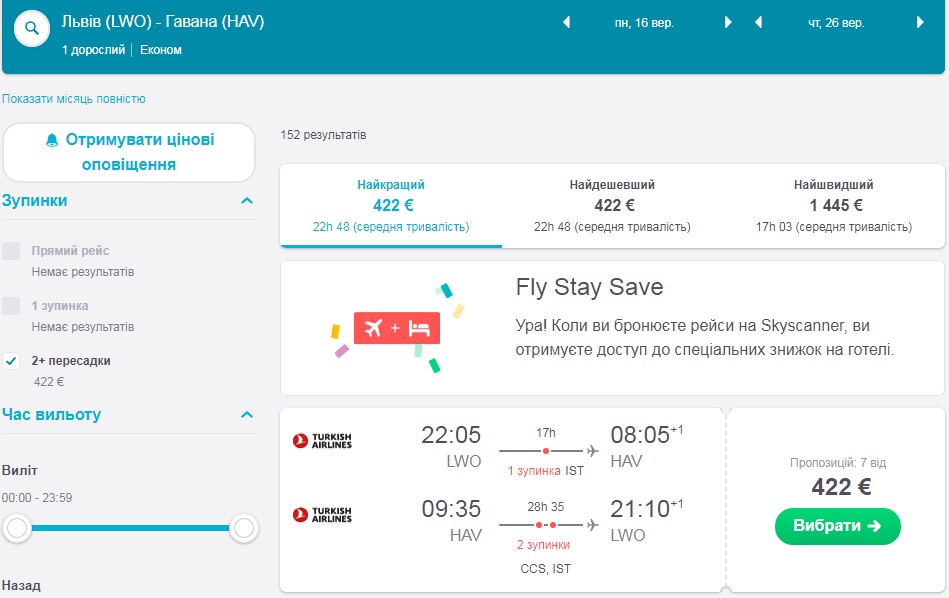Uncheck the 2+ пересадки checkbox
Screen dimensions: 949x598
coord(11,361)
